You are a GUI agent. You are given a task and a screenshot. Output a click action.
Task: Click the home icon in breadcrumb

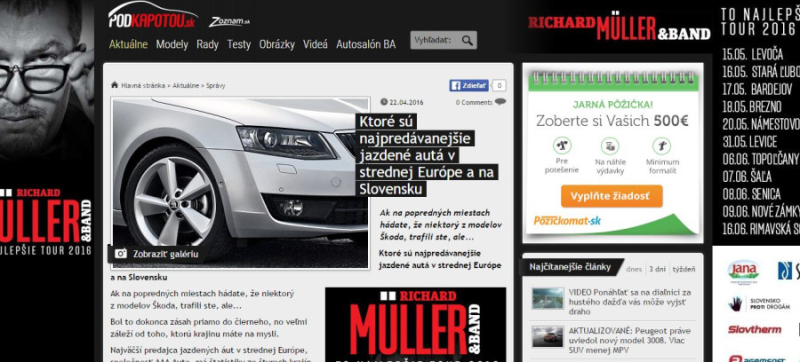[115, 85]
